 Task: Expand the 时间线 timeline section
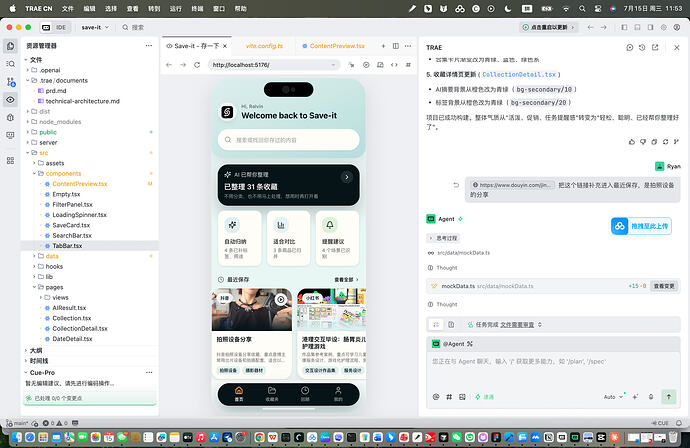(x=38, y=361)
